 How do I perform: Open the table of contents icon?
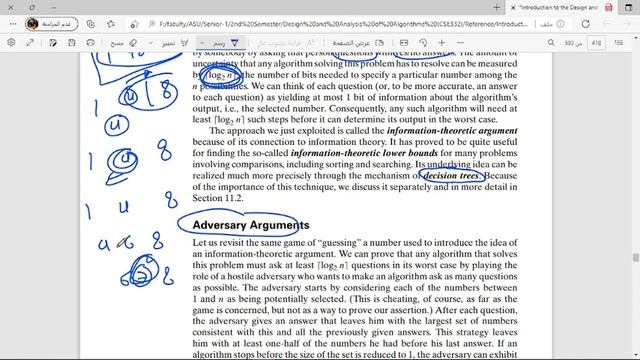point(619,42)
